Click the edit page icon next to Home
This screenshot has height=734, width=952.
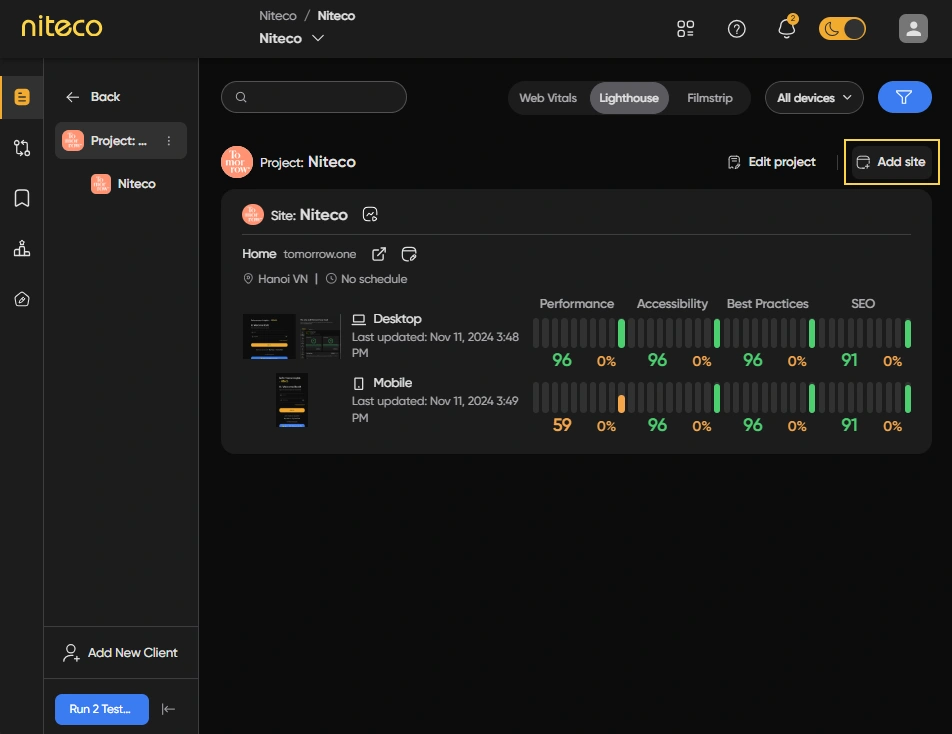click(409, 254)
